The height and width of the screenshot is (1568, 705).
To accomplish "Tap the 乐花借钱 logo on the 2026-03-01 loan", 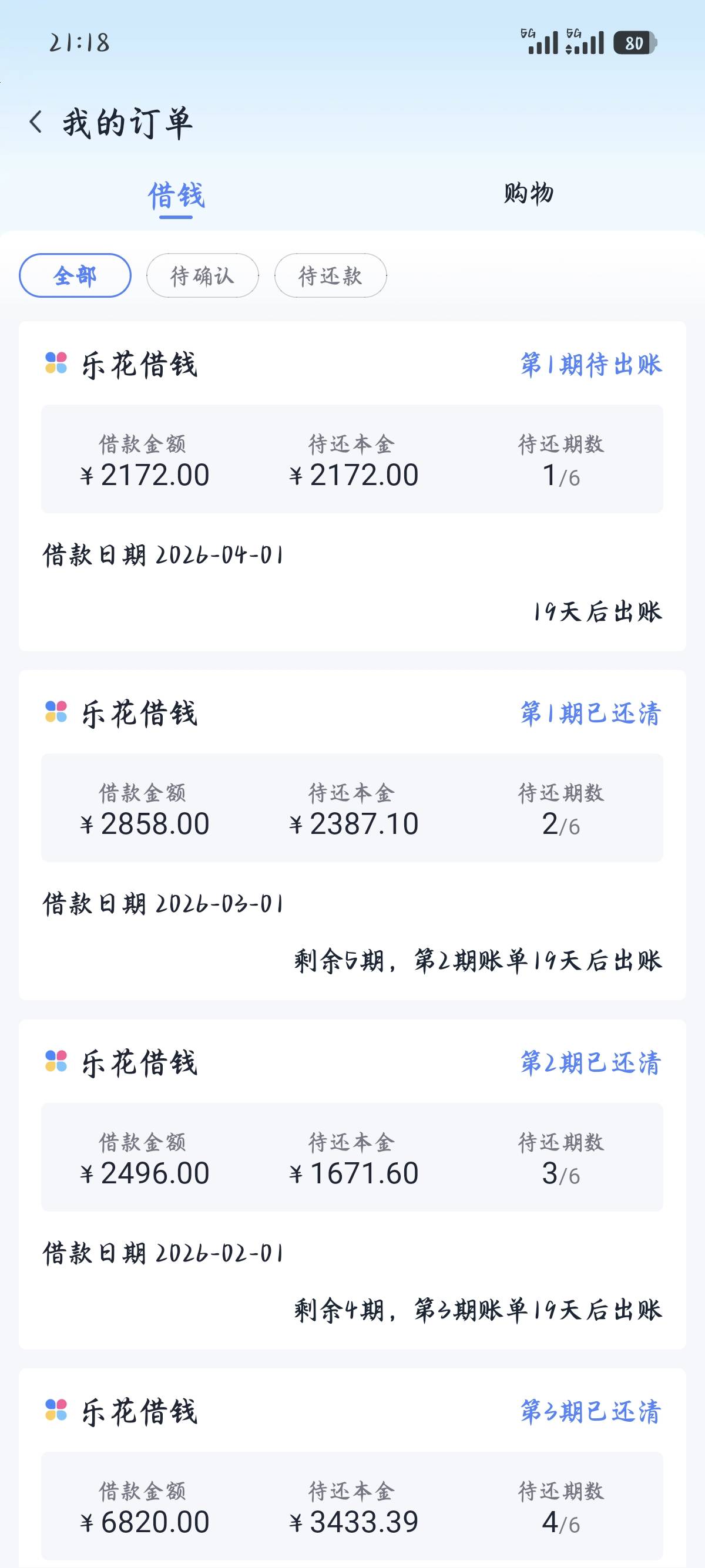I will (x=56, y=712).
